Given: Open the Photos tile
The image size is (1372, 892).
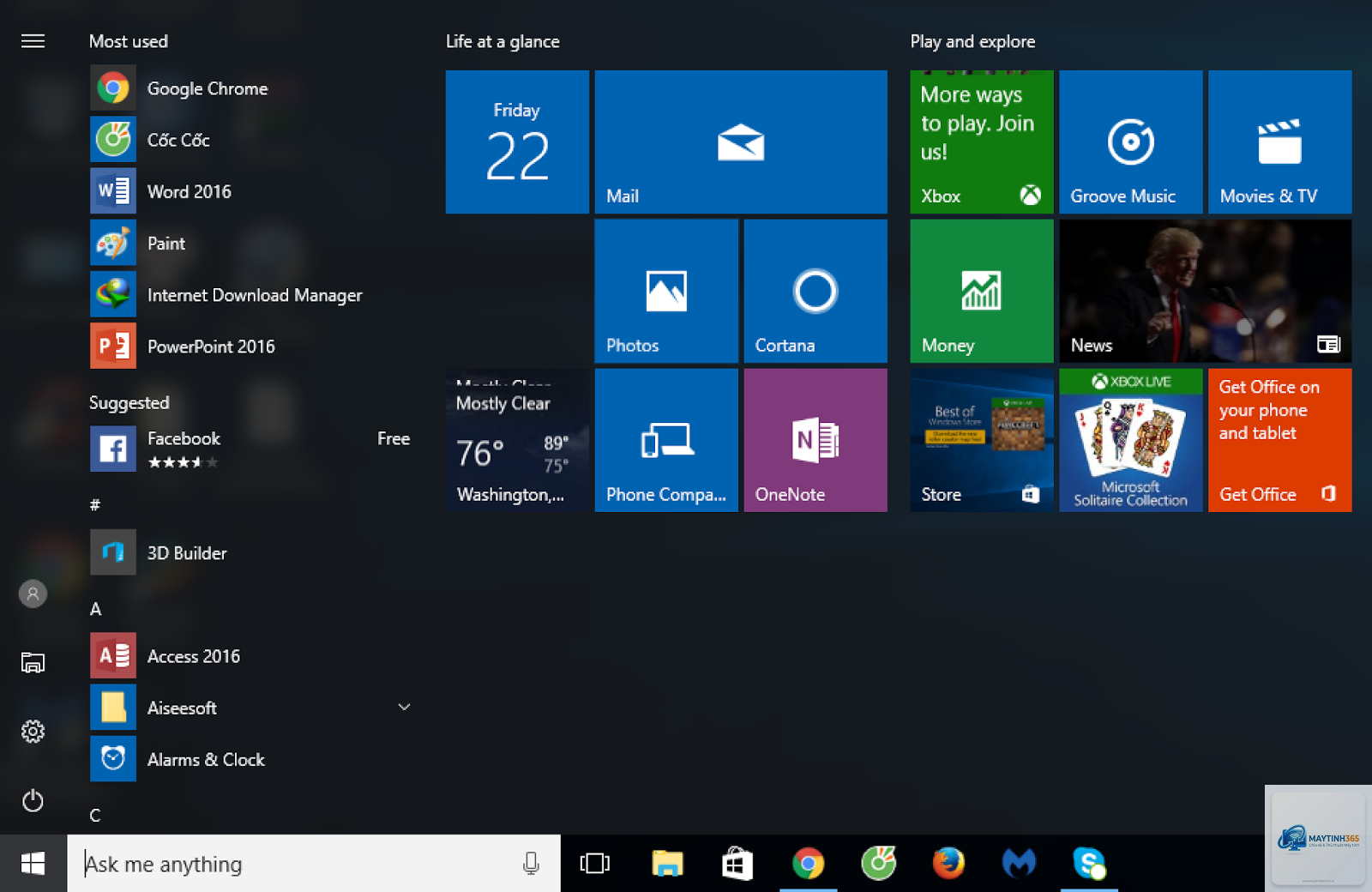Looking at the screenshot, I should 666,291.
